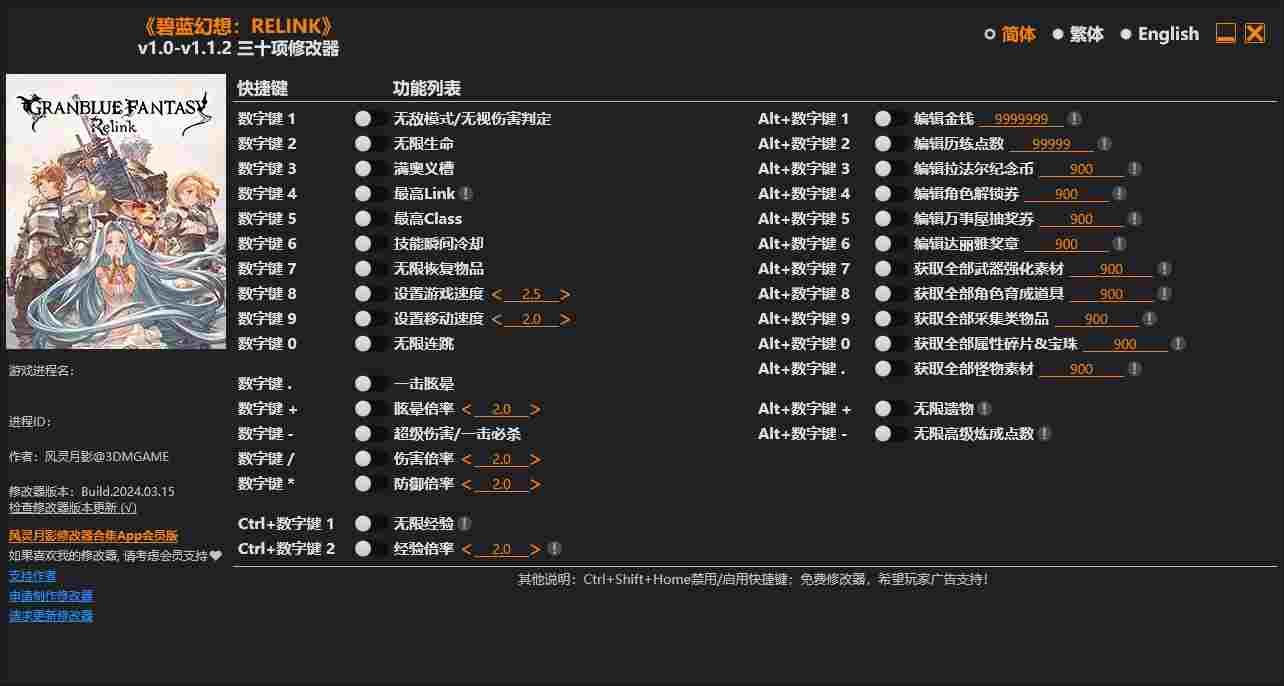The width and height of the screenshot is (1284, 686).
Task: Click the info icon for 获取全部武器强化素材
Action: click(x=1164, y=269)
